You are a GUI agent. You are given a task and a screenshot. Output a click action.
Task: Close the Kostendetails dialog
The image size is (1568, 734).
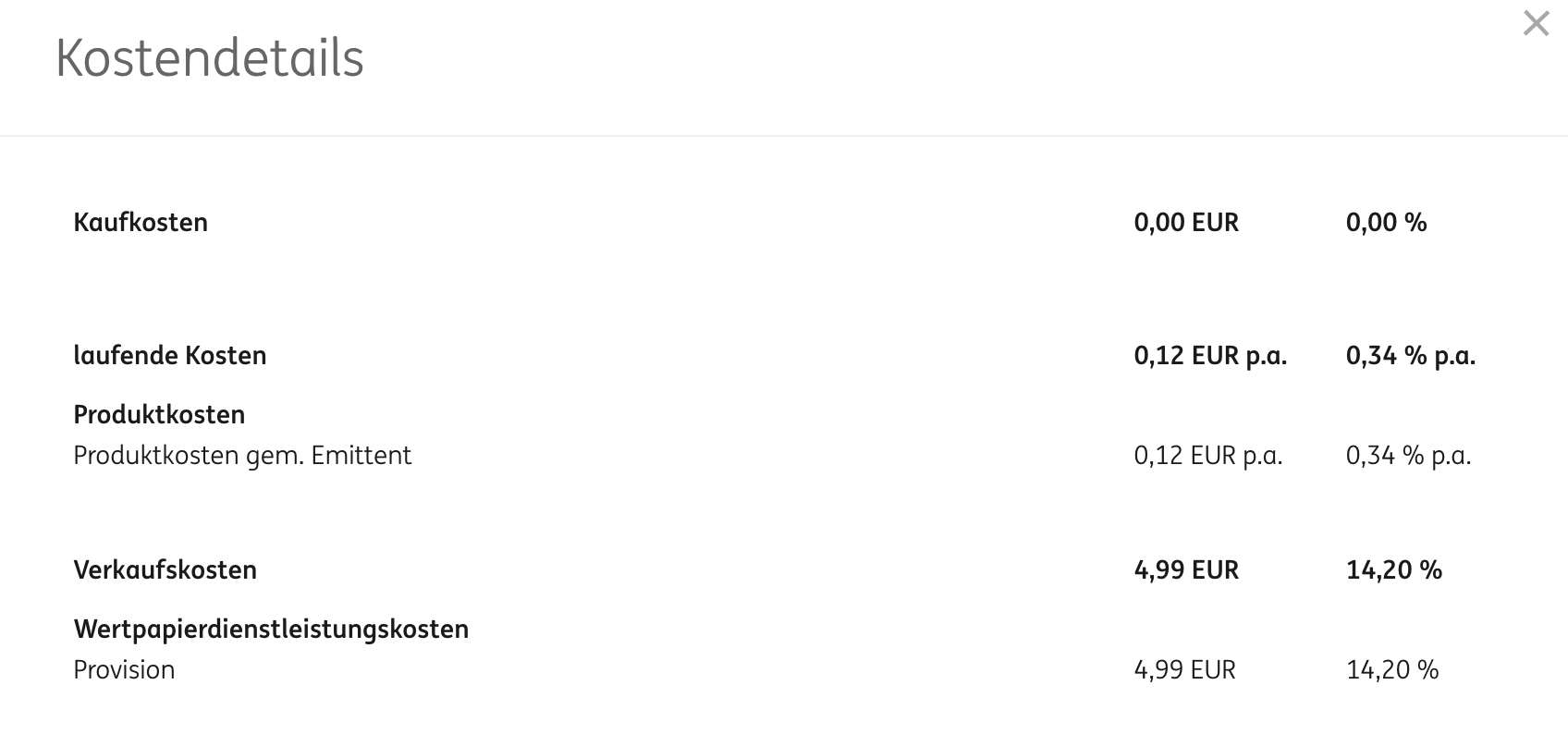pyautogui.click(x=1536, y=24)
